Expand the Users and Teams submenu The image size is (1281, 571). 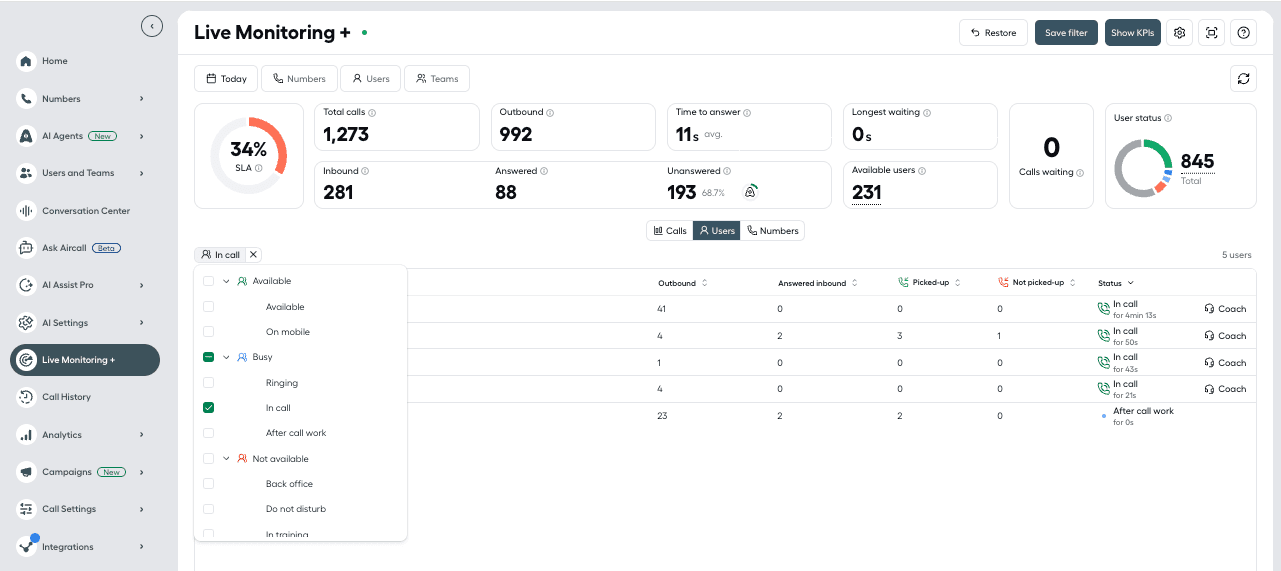point(142,173)
